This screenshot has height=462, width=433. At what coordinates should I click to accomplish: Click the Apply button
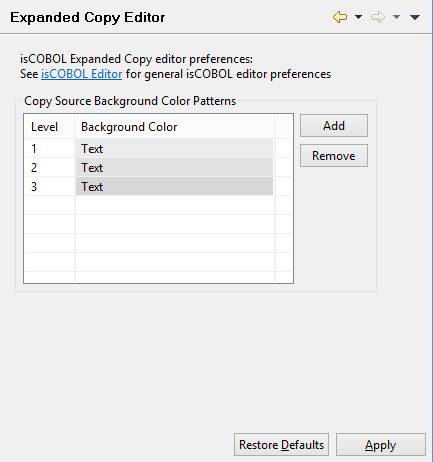pos(381,444)
